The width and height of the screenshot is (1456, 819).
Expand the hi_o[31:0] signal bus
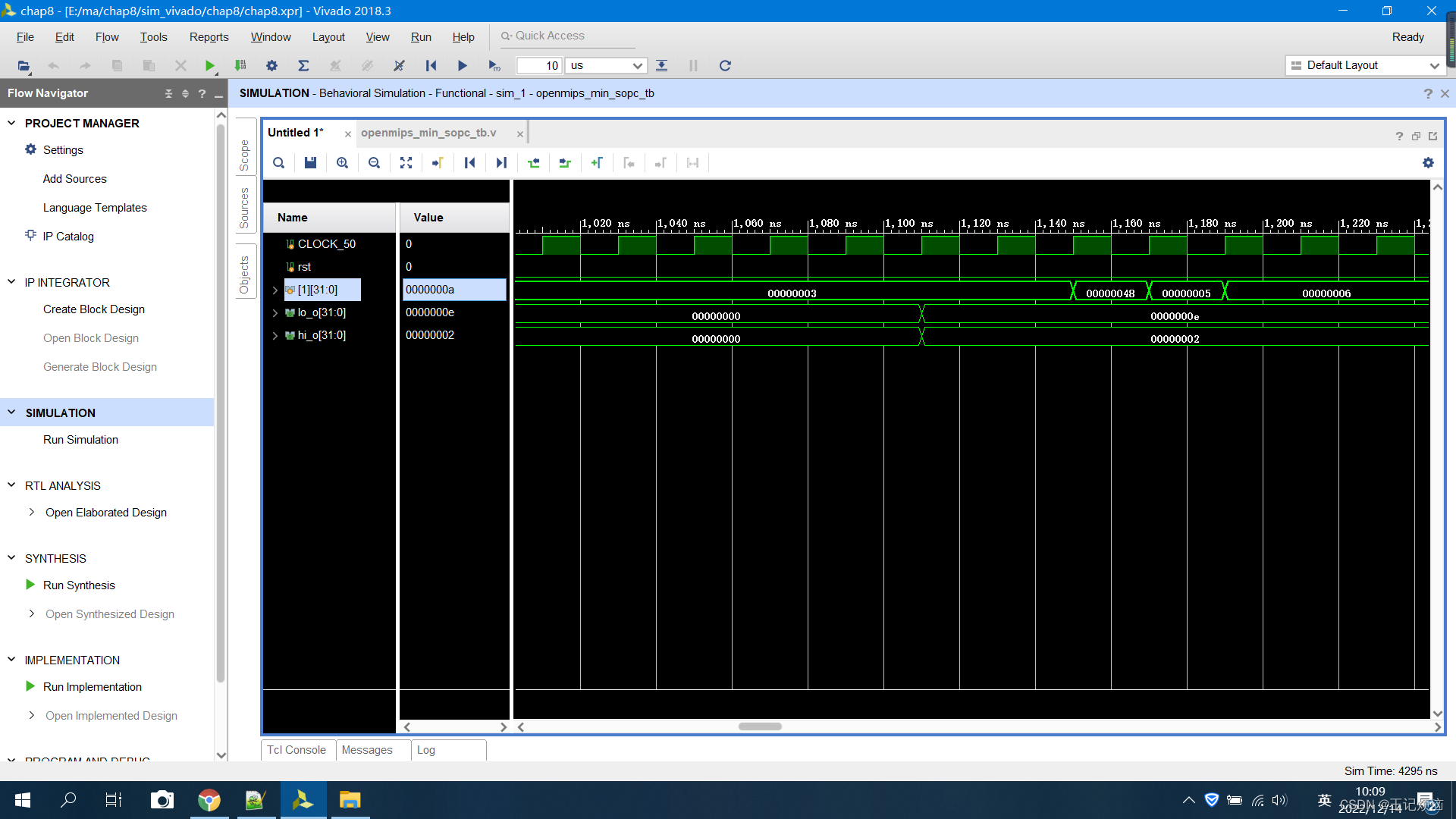click(275, 335)
